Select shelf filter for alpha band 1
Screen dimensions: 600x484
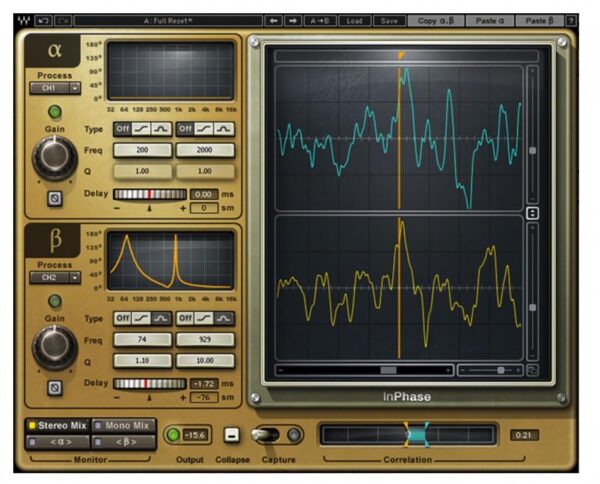[x=142, y=129]
